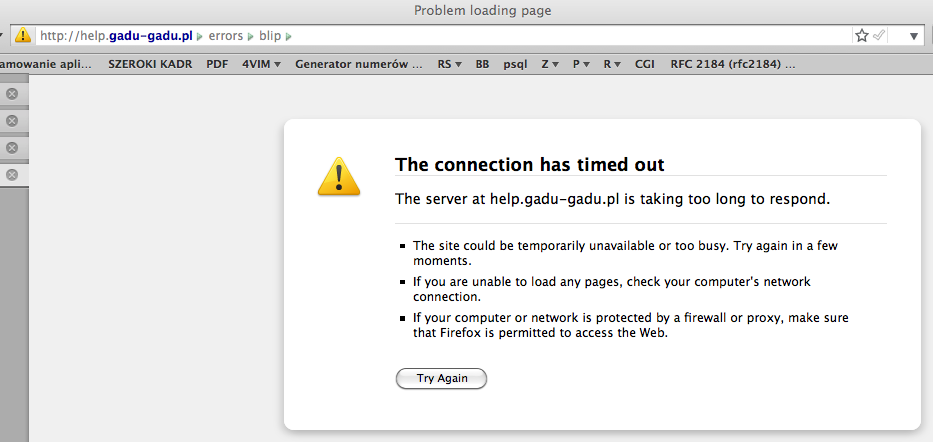
Task: Open the PDF bookmark
Action: 217,64
